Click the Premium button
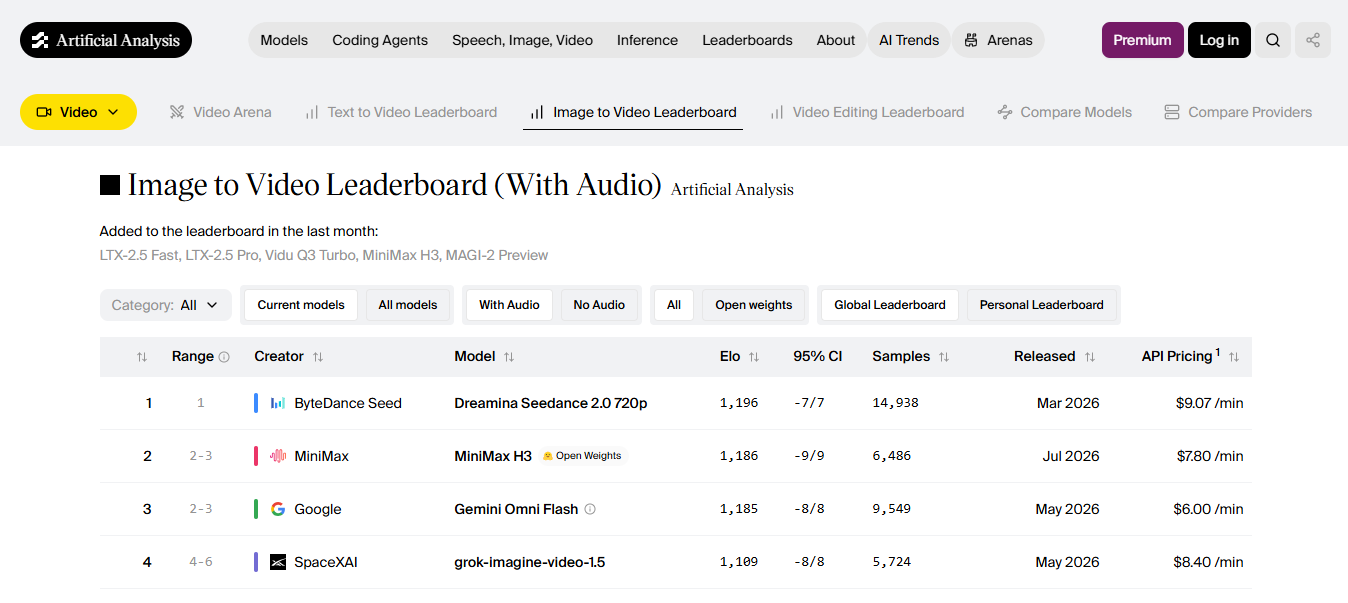Viewport: 1348px width, 603px height. pyautogui.click(x=1143, y=40)
